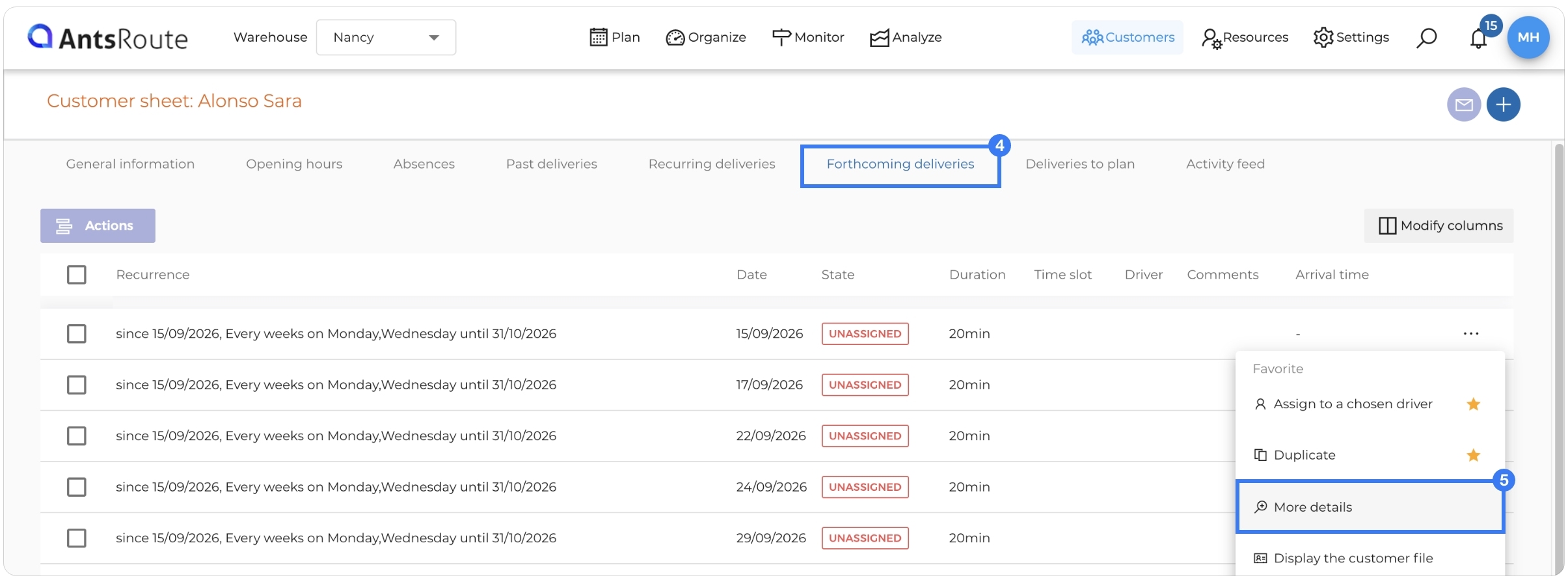Viewport: 1568px width, 582px height.
Task: Tick the select-all checkbox in table header
Action: [x=77, y=275]
